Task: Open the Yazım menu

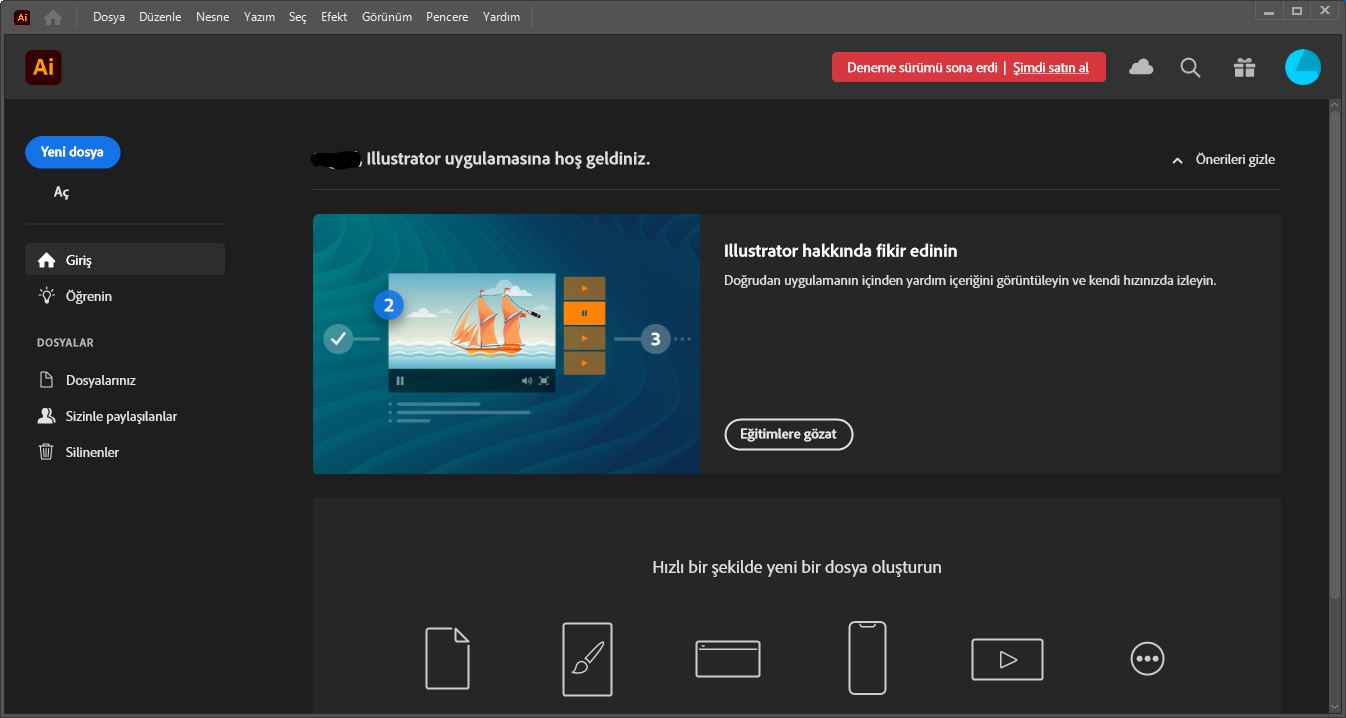Action: [x=259, y=17]
